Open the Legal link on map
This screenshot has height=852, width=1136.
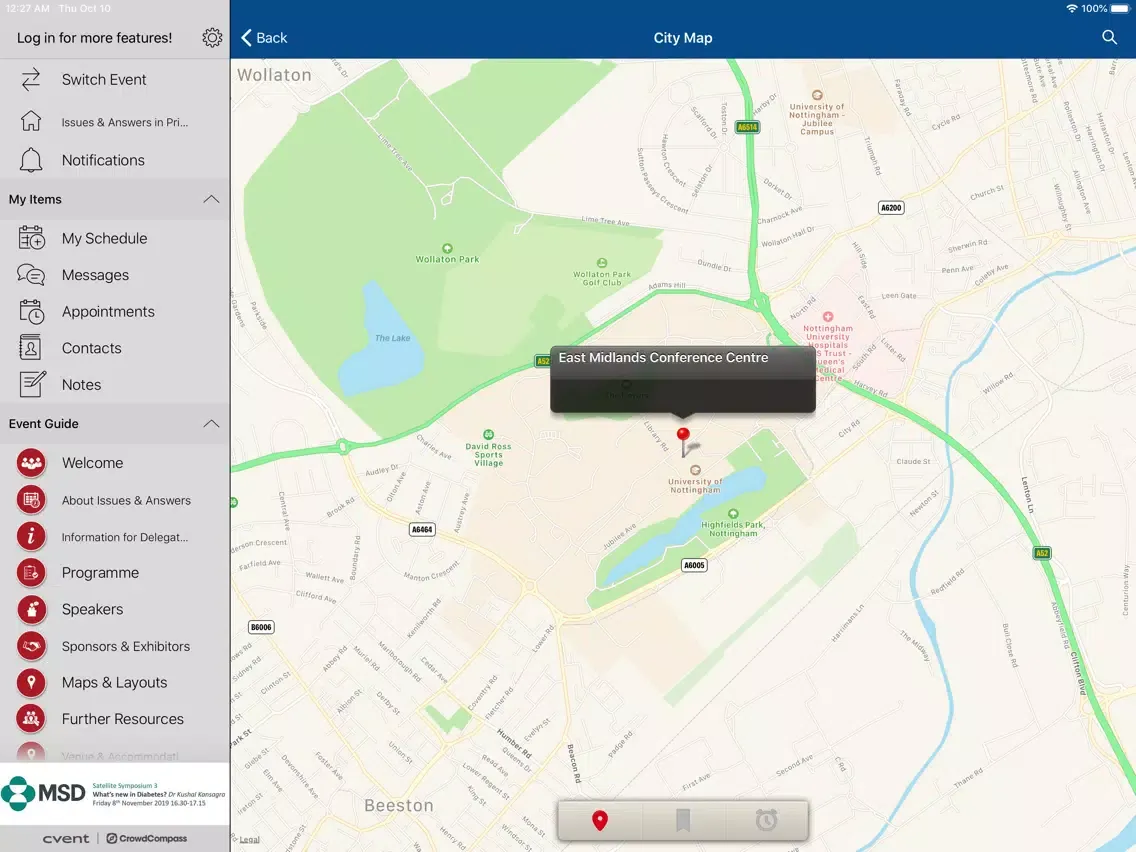[249, 840]
